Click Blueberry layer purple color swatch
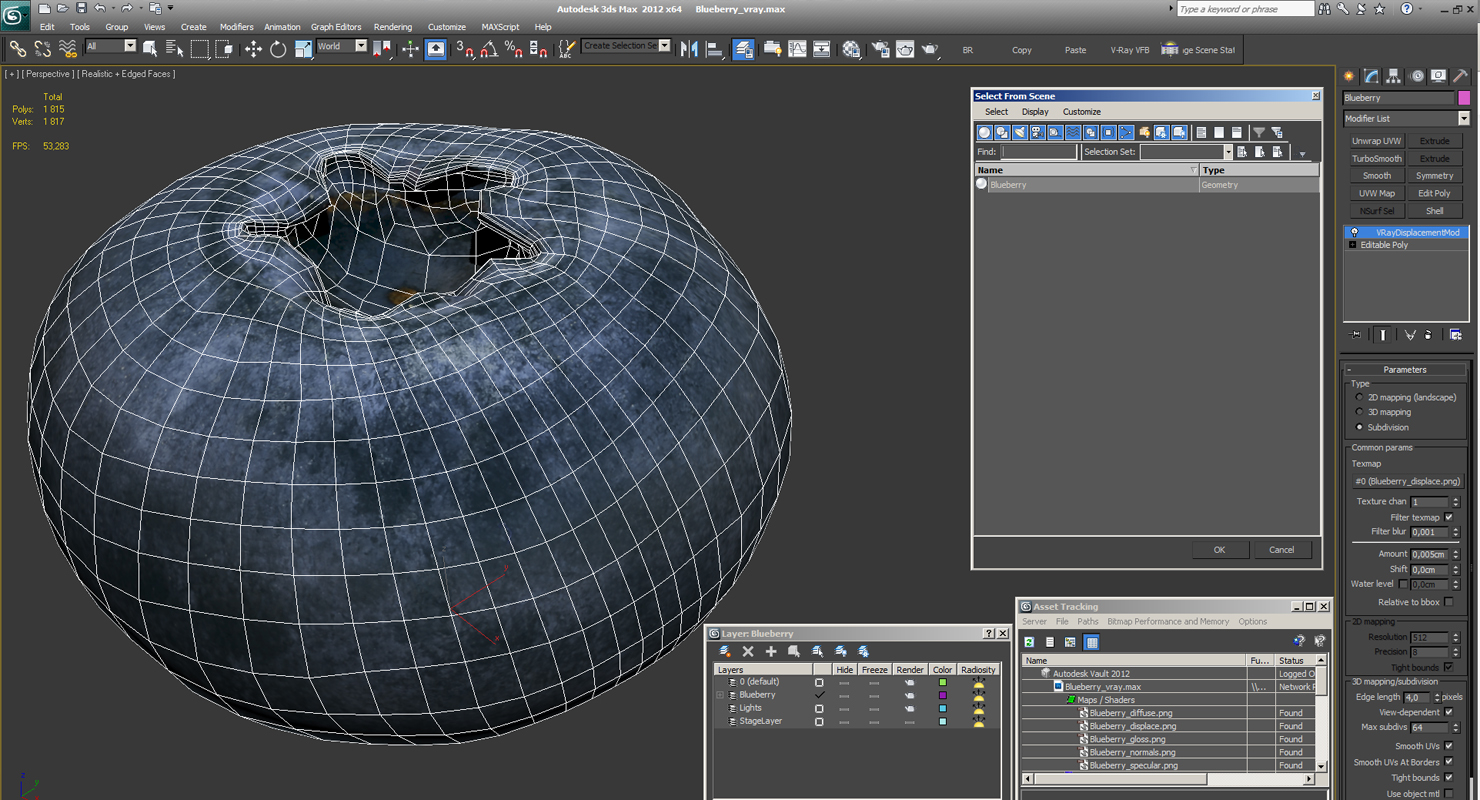Viewport: 1480px width, 800px height. [942, 695]
